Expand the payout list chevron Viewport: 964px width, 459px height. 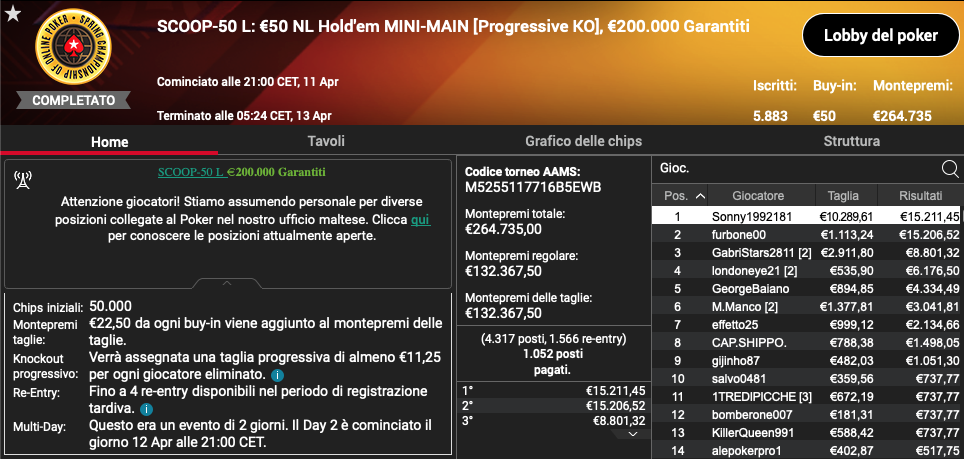(x=633, y=434)
